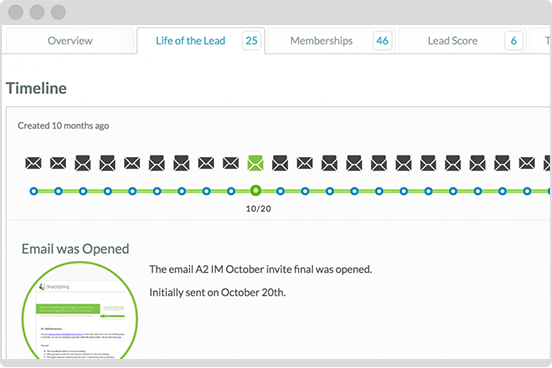The image size is (552, 368).
Task: Select the timeline dot just before 10/20 marker
Action: click(x=231, y=191)
